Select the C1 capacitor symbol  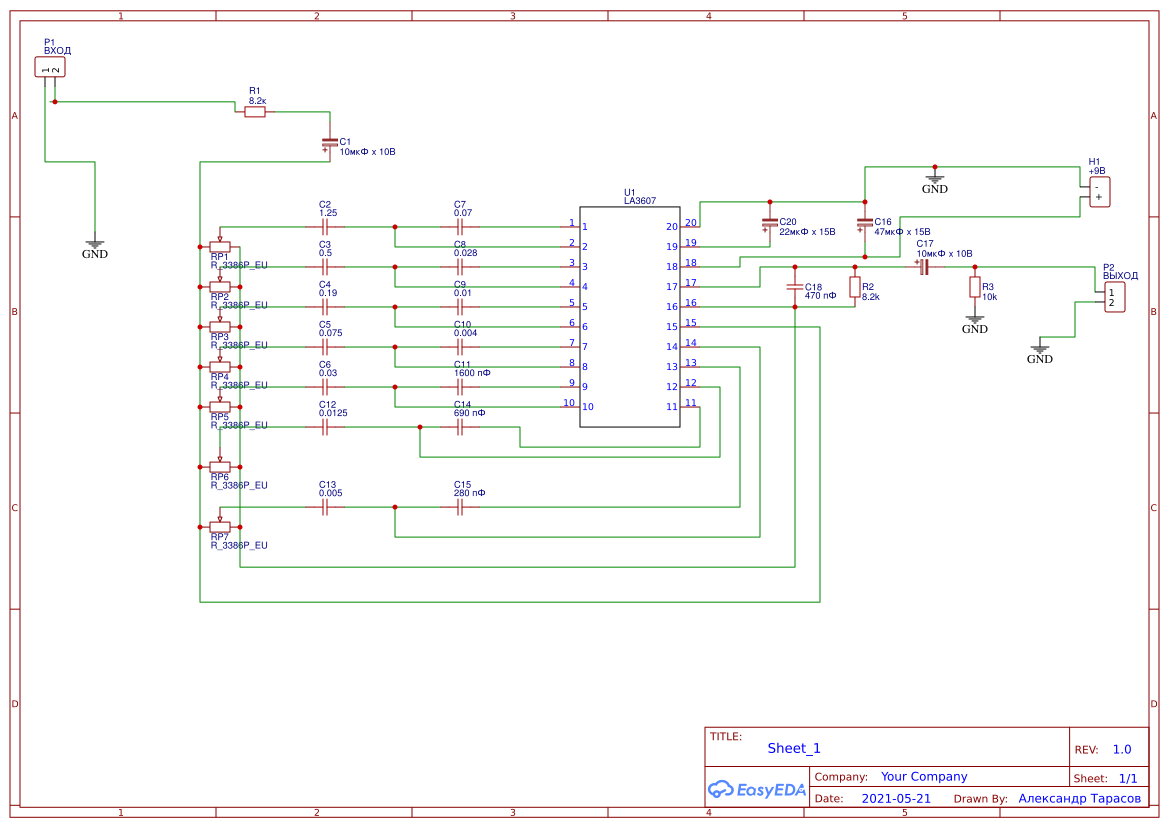[330, 142]
